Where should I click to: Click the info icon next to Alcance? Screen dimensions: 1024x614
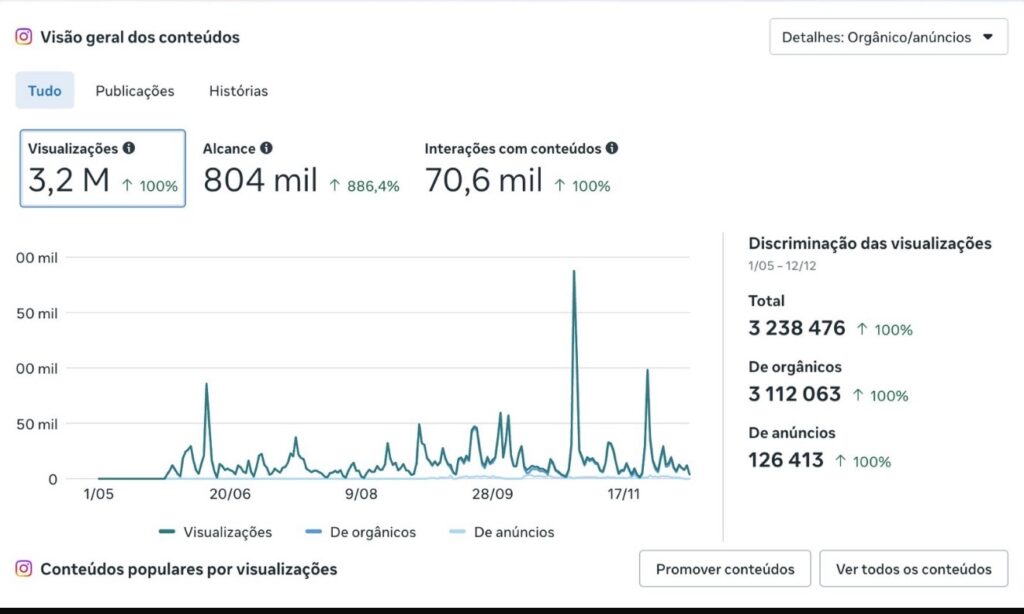point(266,148)
